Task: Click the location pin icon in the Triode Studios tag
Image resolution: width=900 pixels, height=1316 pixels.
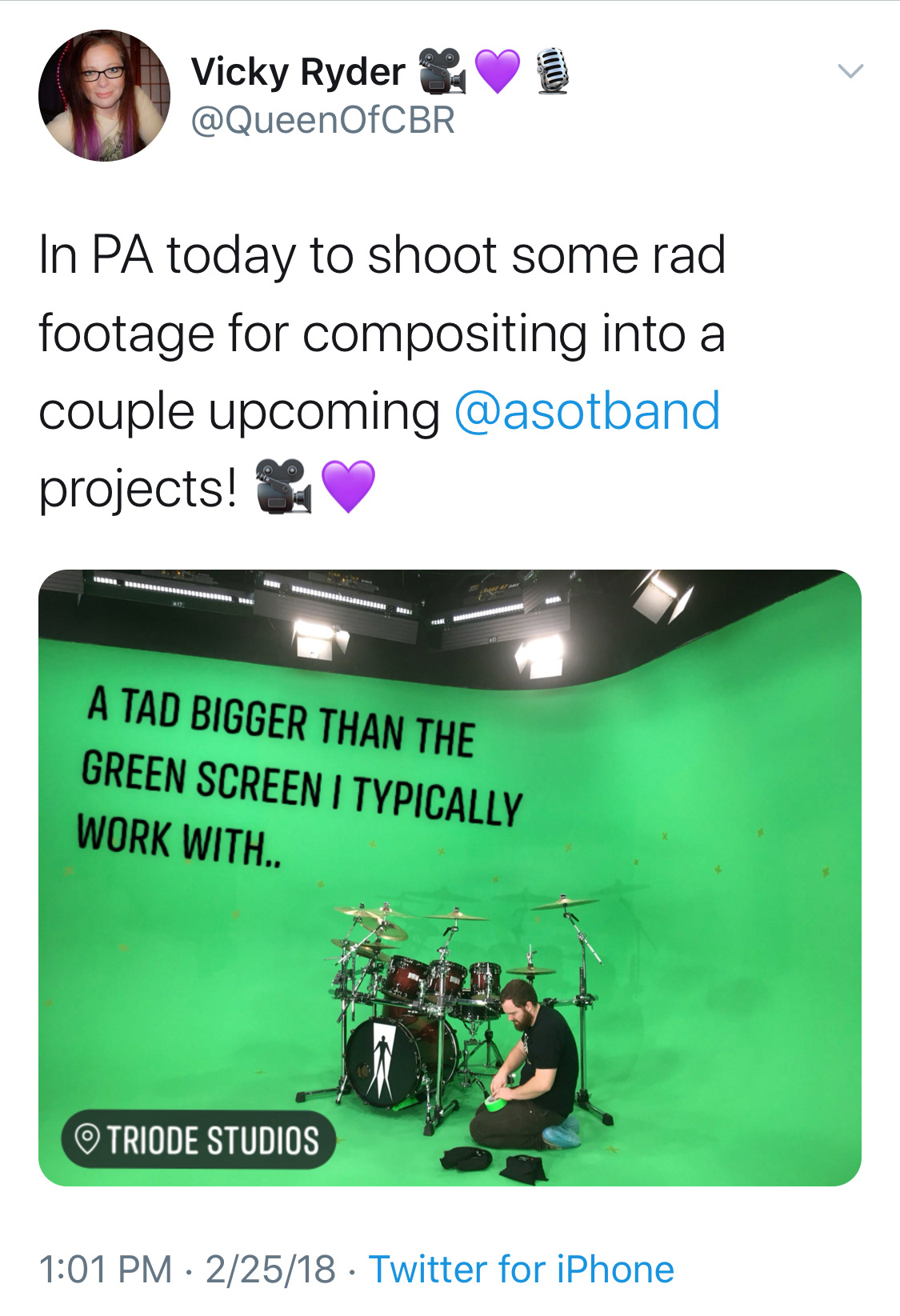Action: click(87, 1139)
